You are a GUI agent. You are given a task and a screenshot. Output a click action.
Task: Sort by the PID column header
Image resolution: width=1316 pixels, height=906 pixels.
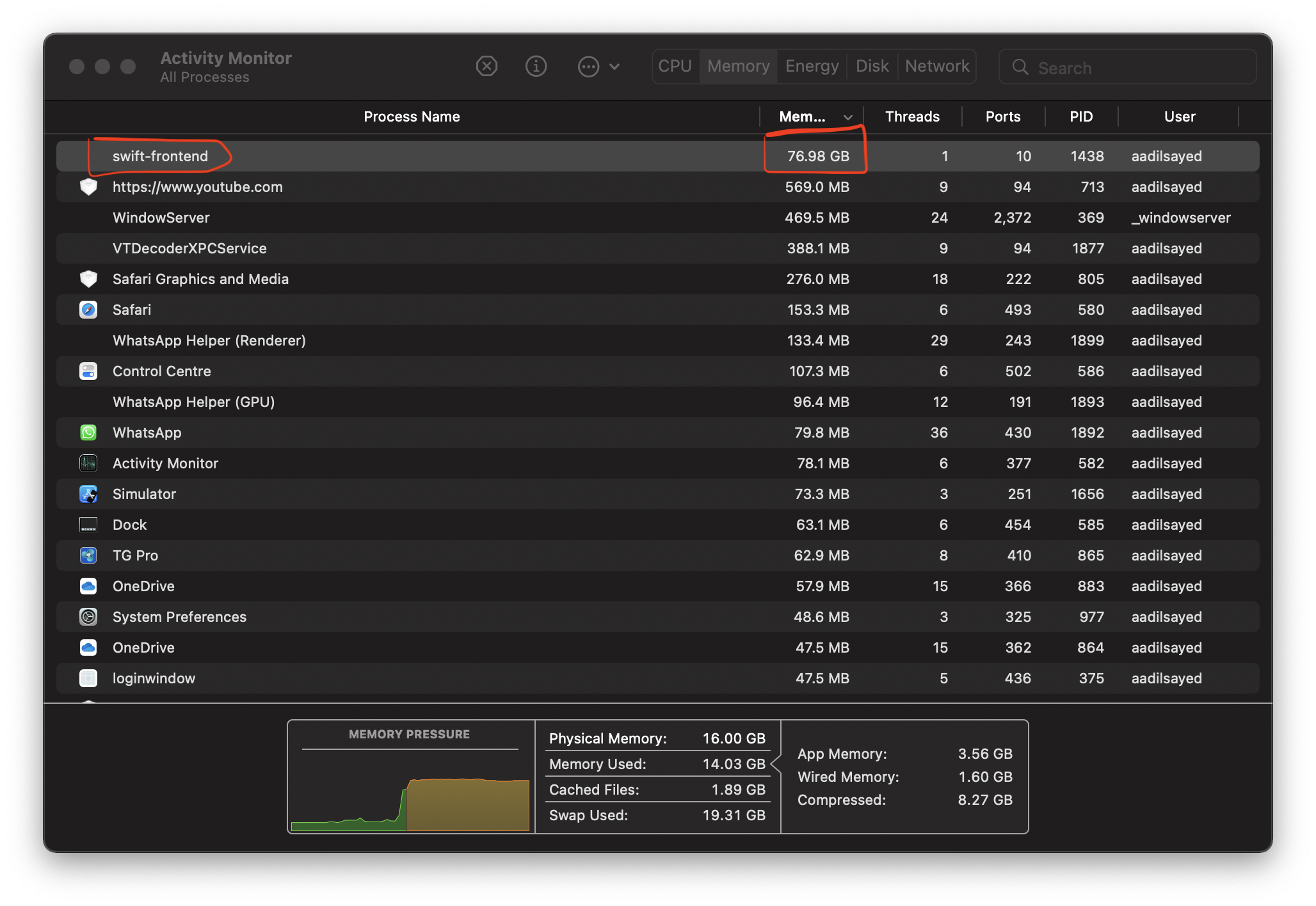pos(1081,116)
